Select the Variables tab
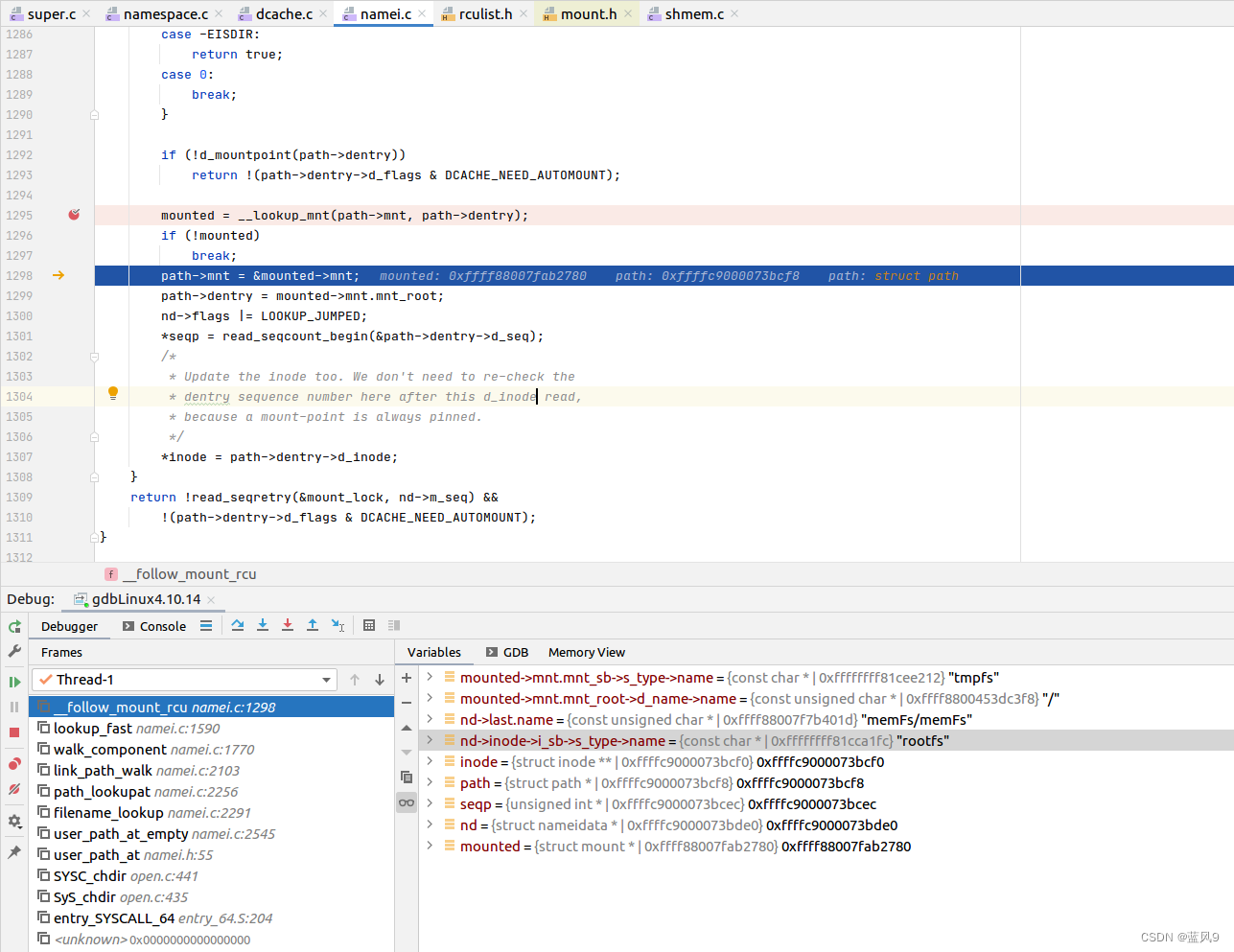This screenshot has height=952, width=1234. coord(434,652)
